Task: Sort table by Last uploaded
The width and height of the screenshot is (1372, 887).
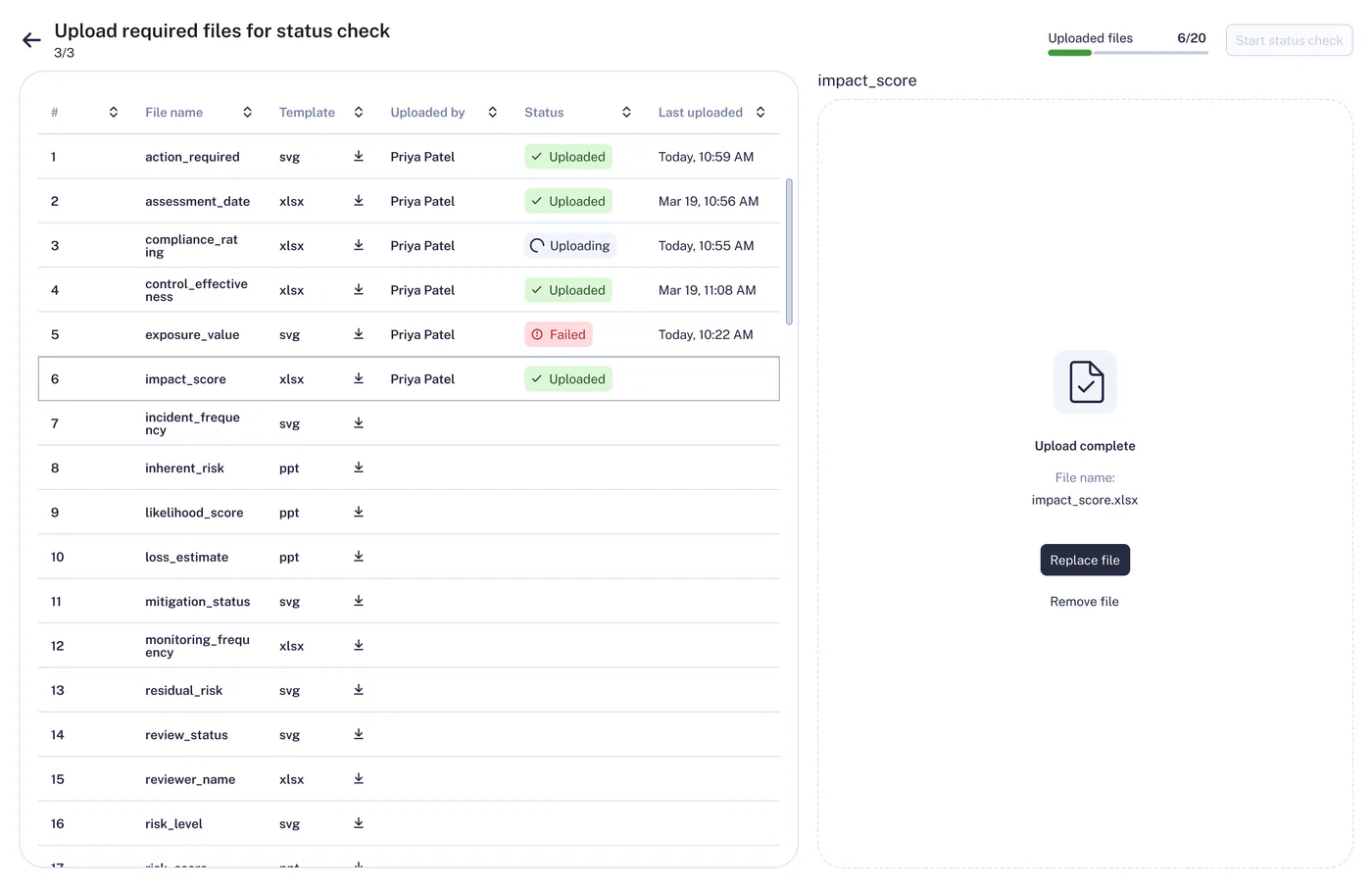Action: tap(760, 112)
